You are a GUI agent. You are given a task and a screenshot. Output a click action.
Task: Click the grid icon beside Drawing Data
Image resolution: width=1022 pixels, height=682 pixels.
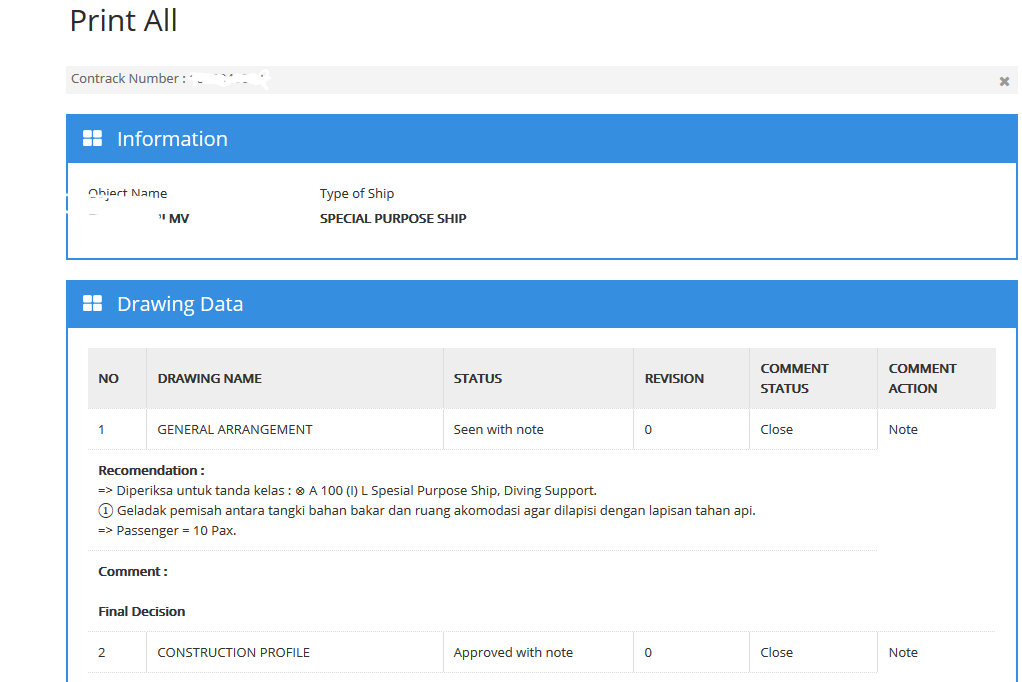(92, 304)
